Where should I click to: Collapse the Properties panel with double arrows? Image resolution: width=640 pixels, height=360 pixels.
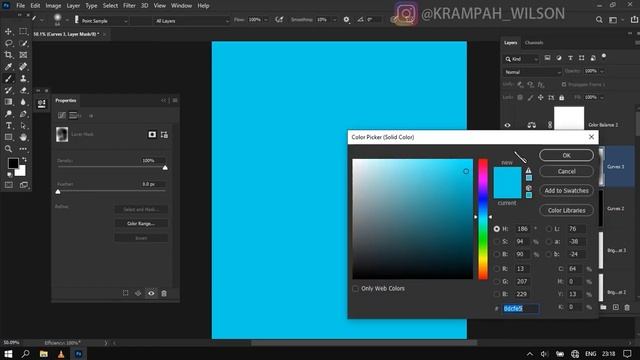point(164,100)
